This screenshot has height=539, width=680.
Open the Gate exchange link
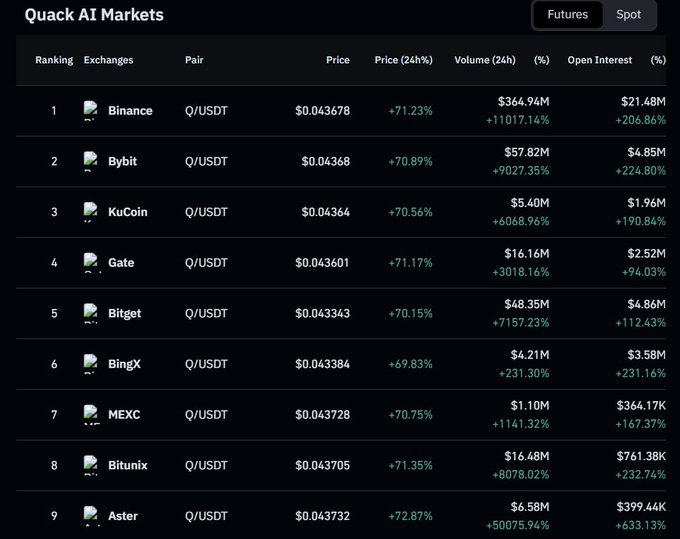[x=121, y=263]
